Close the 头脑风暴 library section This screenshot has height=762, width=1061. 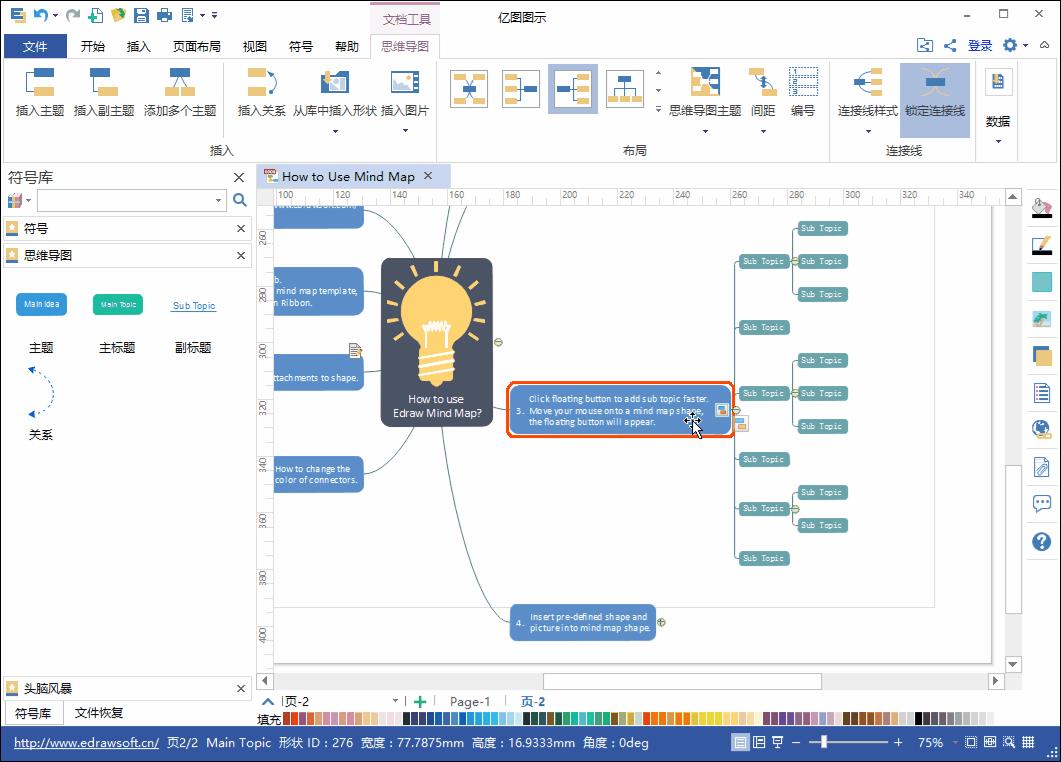(x=240, y=688)
